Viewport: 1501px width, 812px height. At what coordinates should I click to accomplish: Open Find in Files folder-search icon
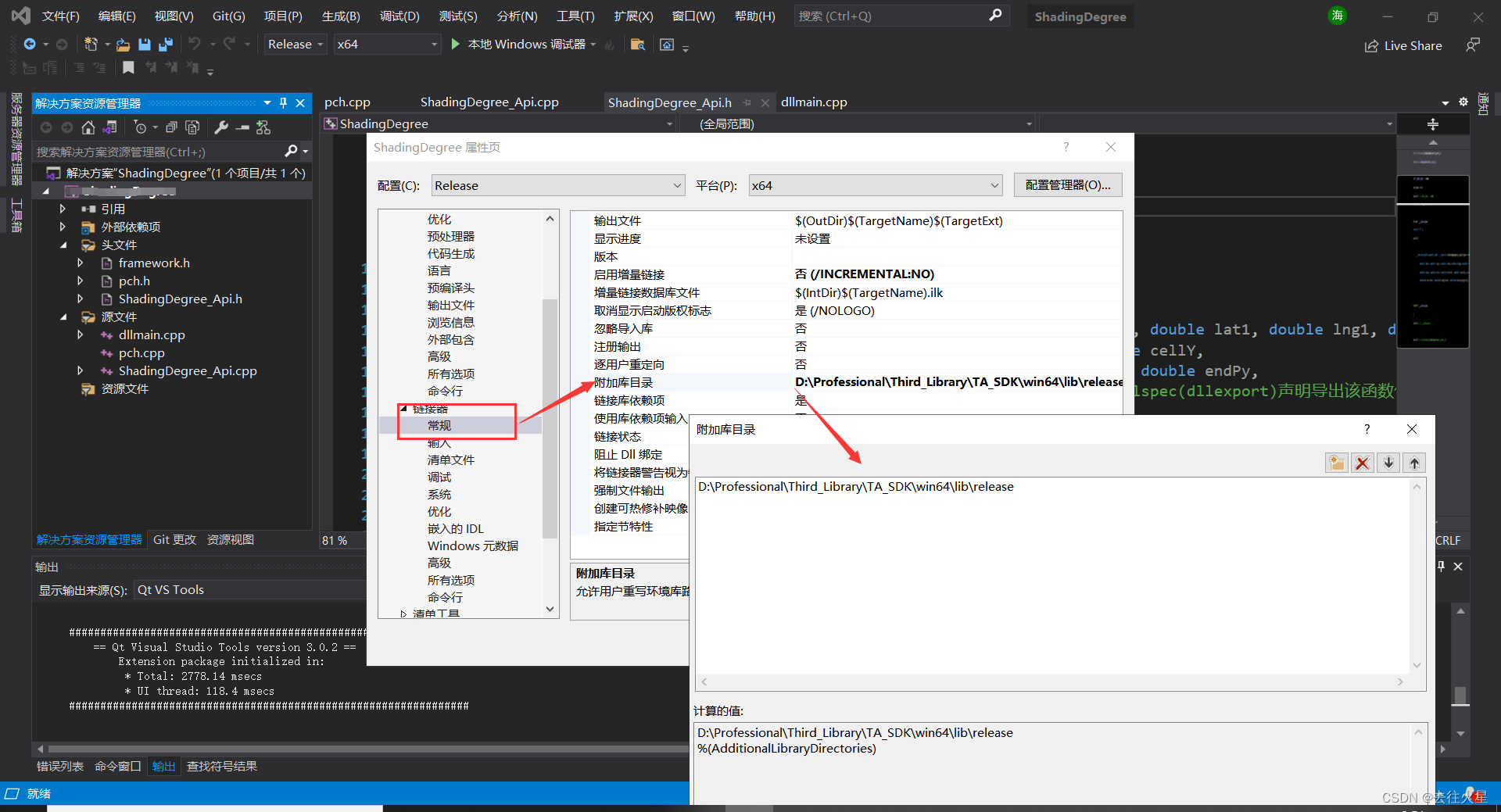tap(638, 45)
